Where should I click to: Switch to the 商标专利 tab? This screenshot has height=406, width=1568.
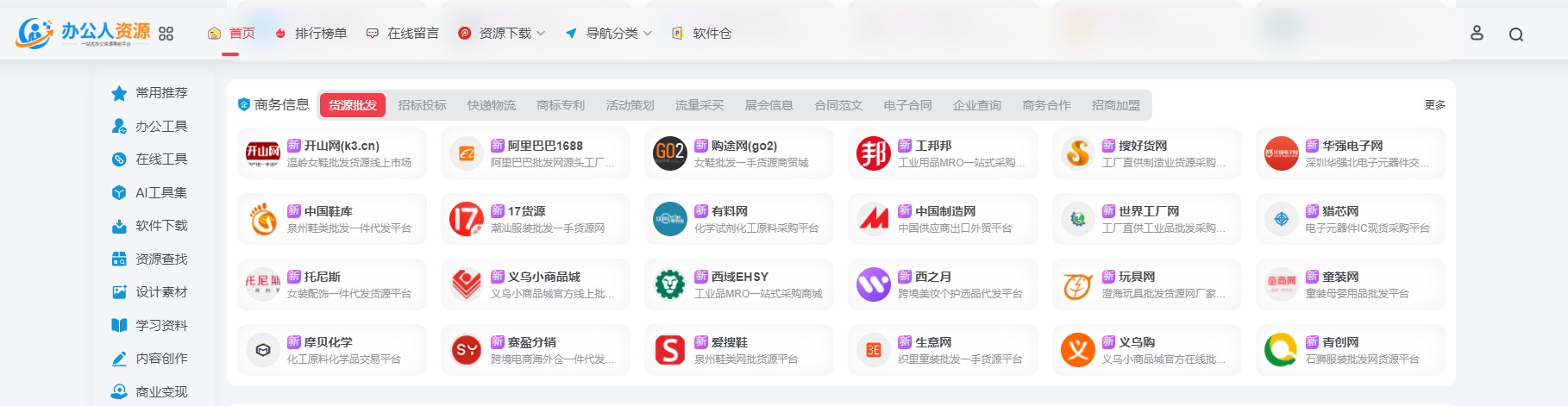tap(561, 105)
